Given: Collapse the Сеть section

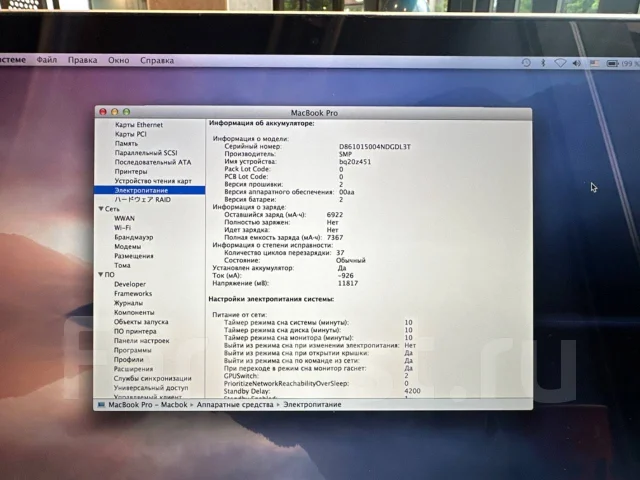Looking at the screenshot, I should click(101, 209).
